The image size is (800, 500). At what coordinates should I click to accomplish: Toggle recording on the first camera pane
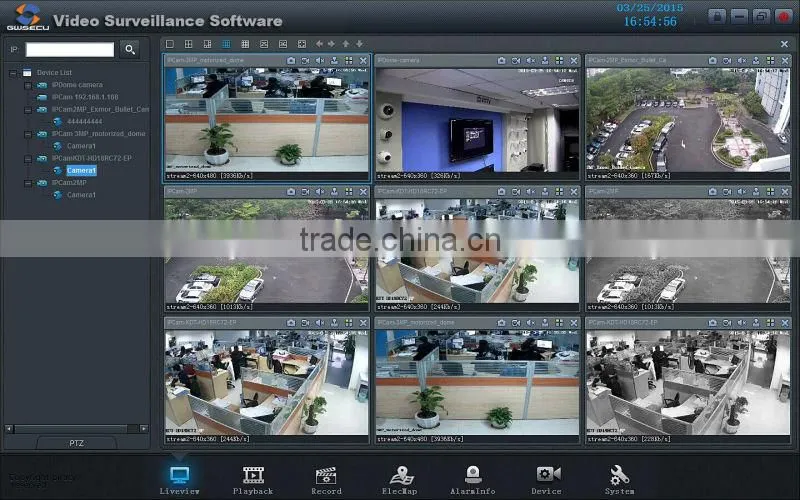pos(305,60)
